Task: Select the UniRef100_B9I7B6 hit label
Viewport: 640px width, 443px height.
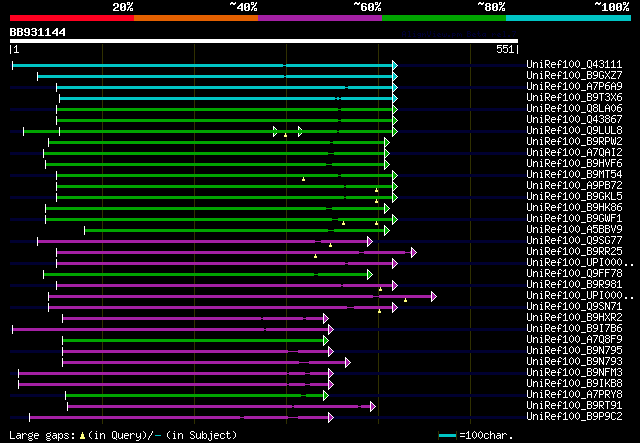Action: pyautogui.click(x=574, y=329)
